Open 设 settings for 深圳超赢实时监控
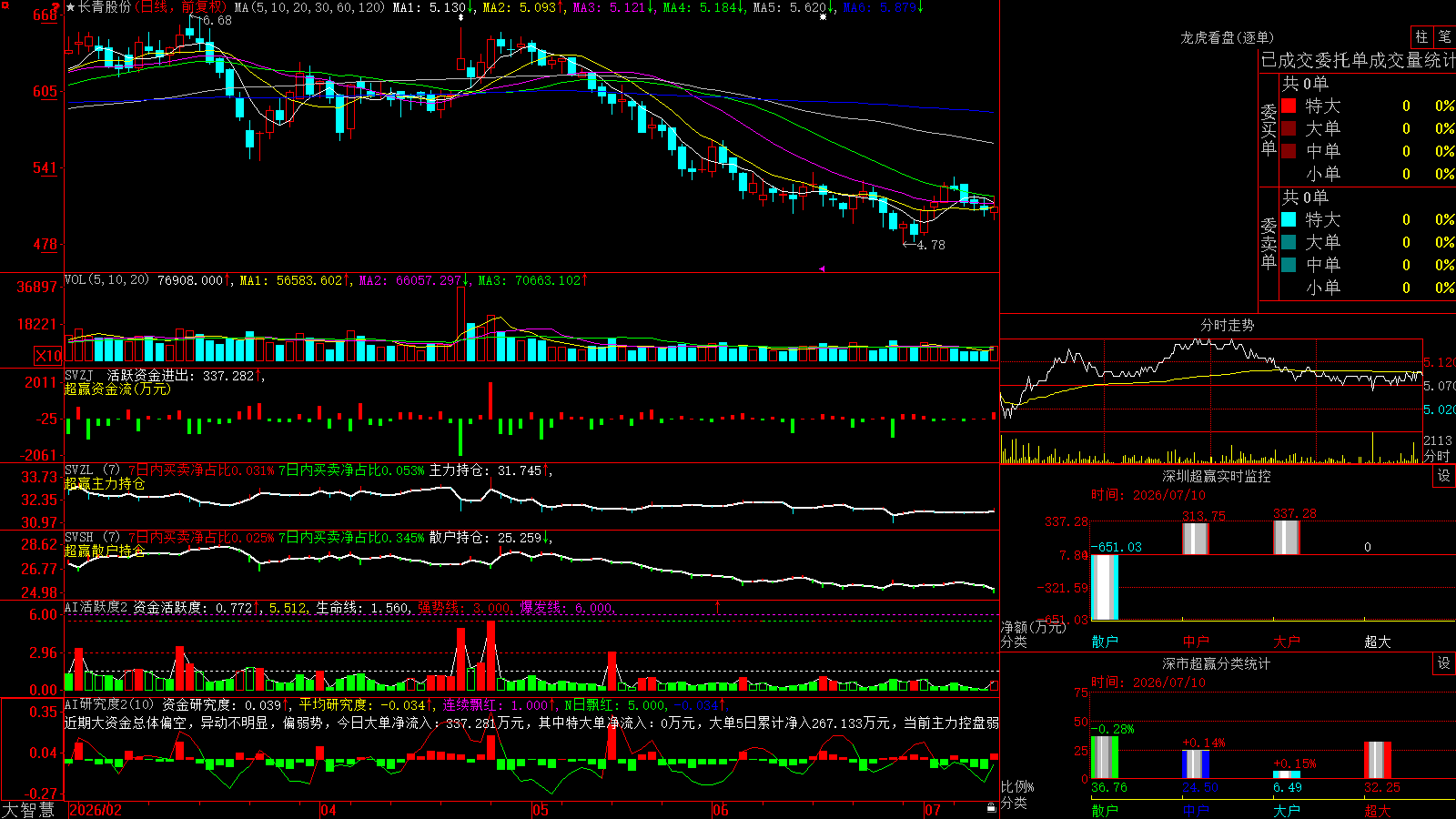This screenshot has width=1456, height=819. click(1444, 476)
